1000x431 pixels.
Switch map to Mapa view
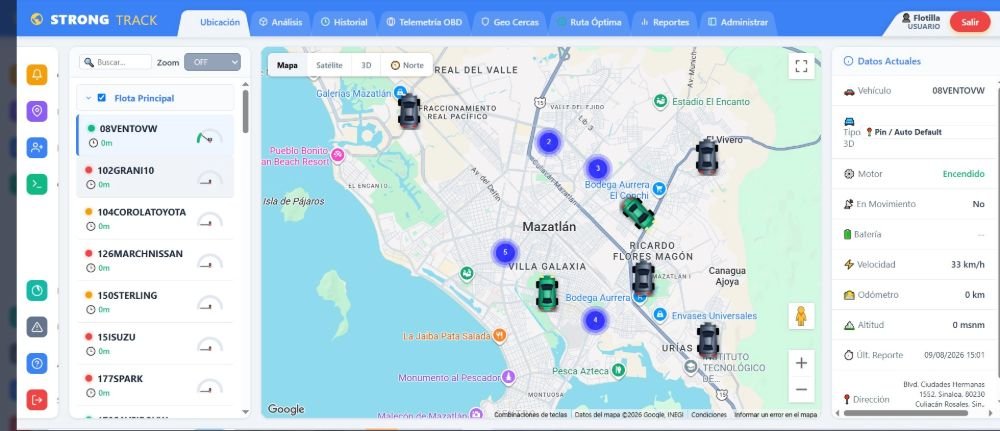pos(288,65)
